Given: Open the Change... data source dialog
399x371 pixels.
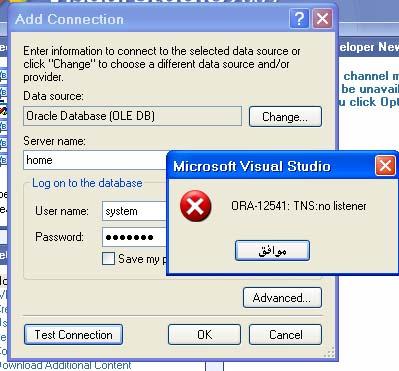Looking at the screenshot, I should point(285,117).
